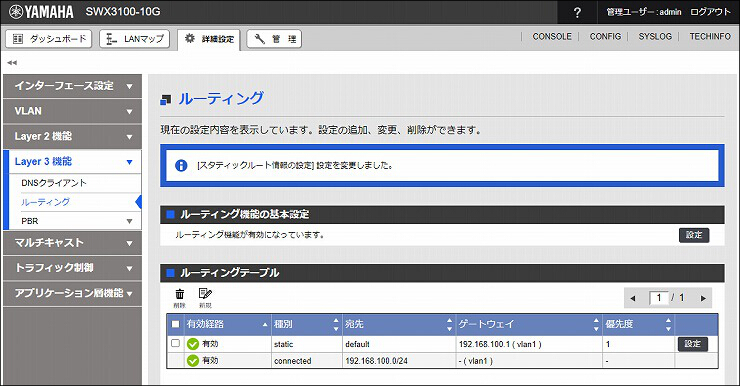Click ログアウト to log out
The width and height of the screenshot is (740, 386).
710,12
